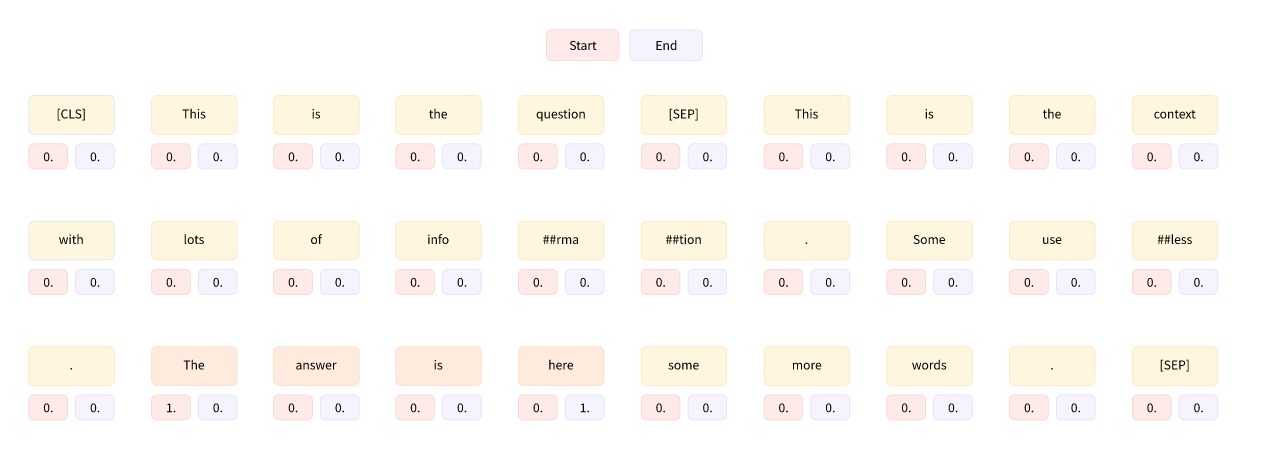Screen dimensions: 1271x465
Task: Click the start value under [CLS]
Action: (x=48, y=156)
